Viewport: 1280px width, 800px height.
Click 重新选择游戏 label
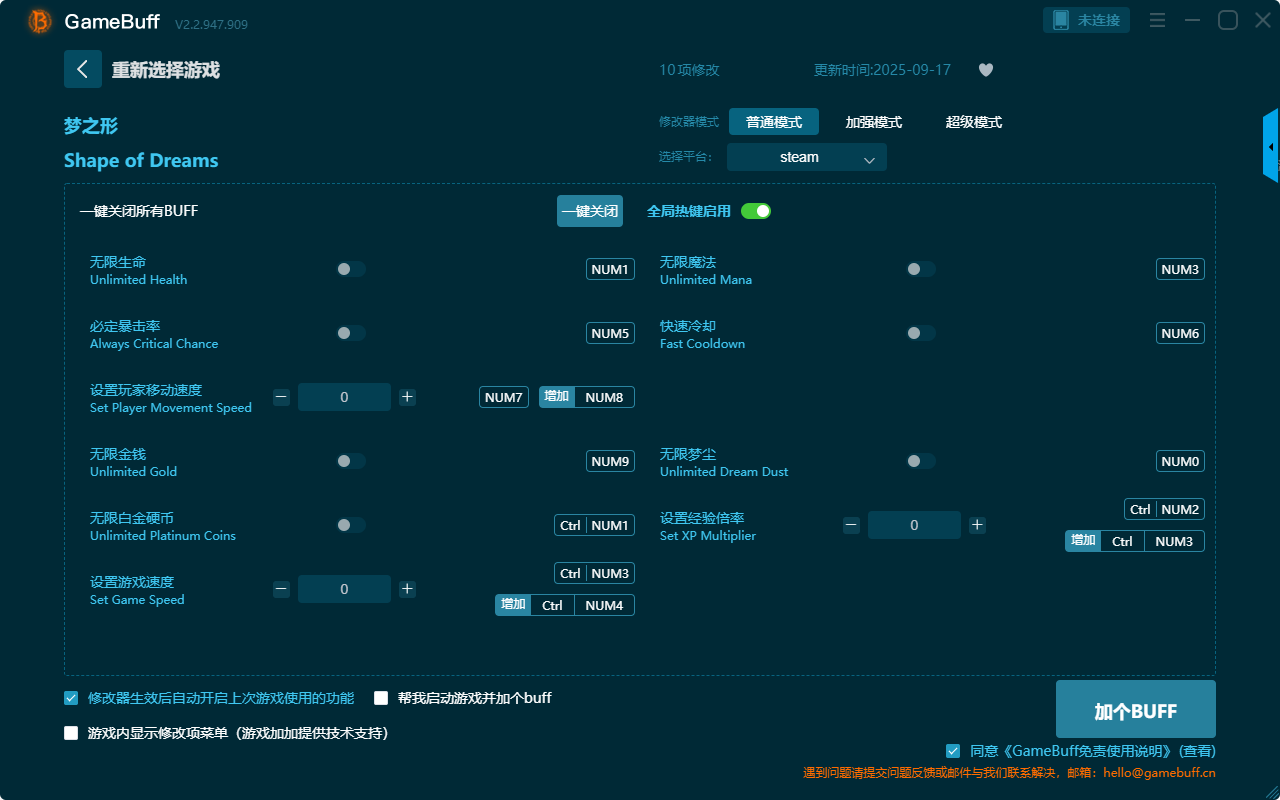click(166, 70)
